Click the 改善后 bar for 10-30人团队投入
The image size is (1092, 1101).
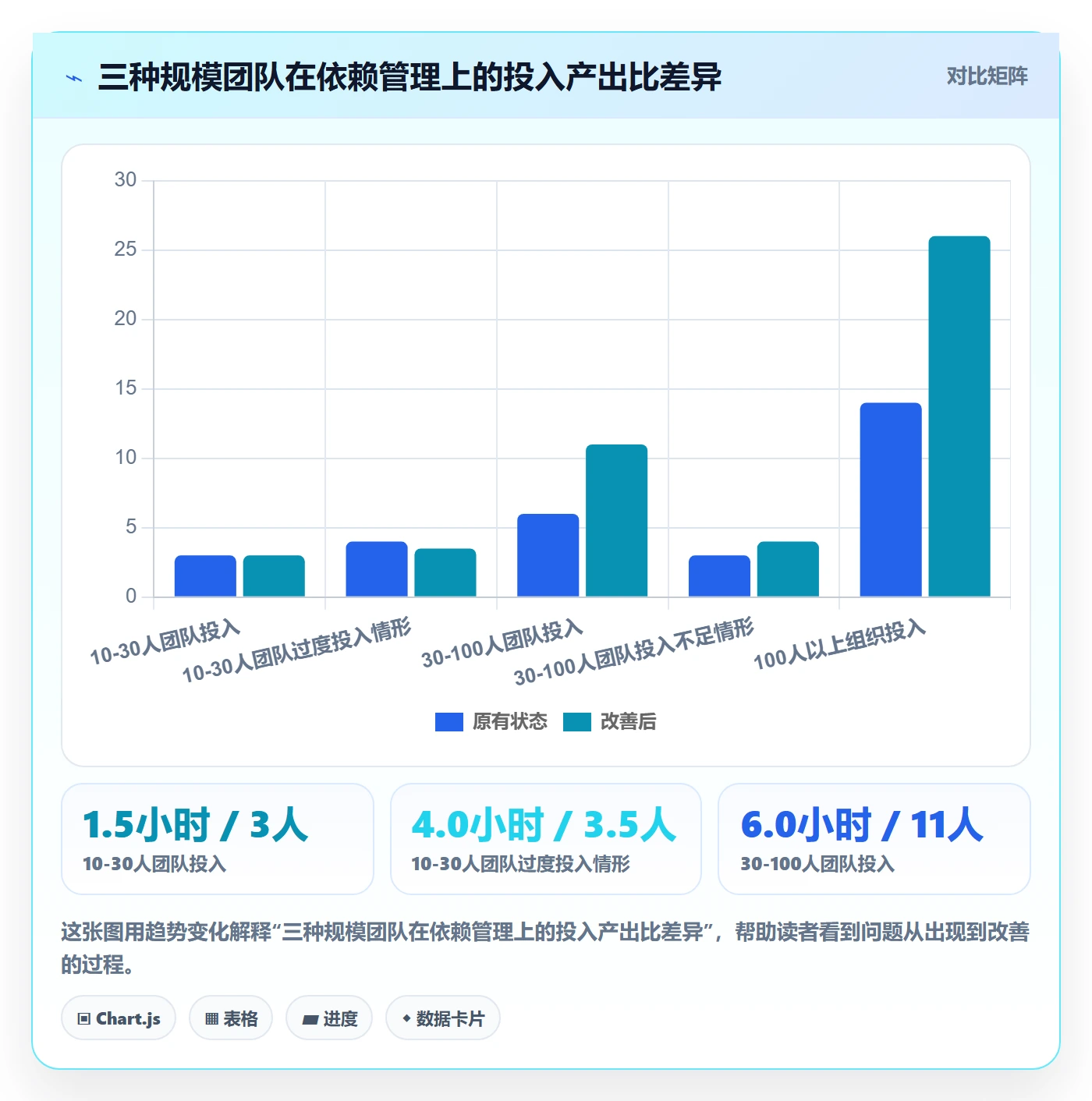[274, 576]
